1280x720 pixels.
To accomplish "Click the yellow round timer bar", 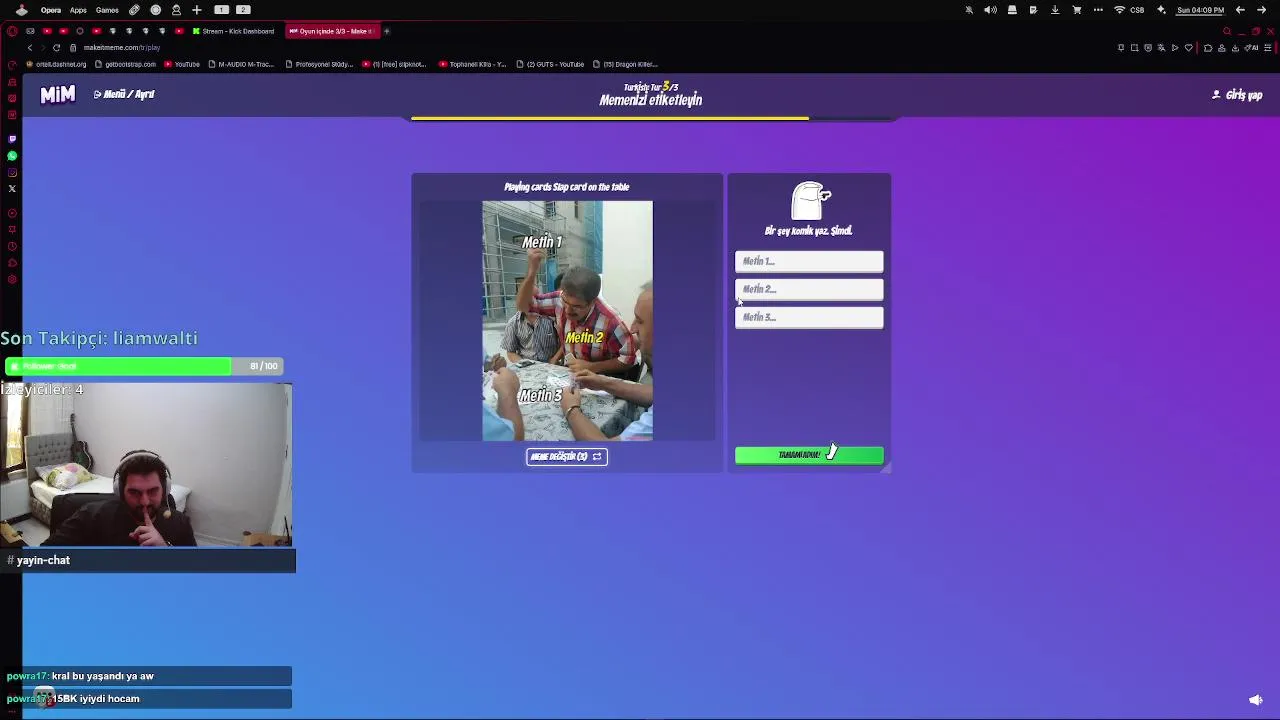I will click(x=610, y=118).
